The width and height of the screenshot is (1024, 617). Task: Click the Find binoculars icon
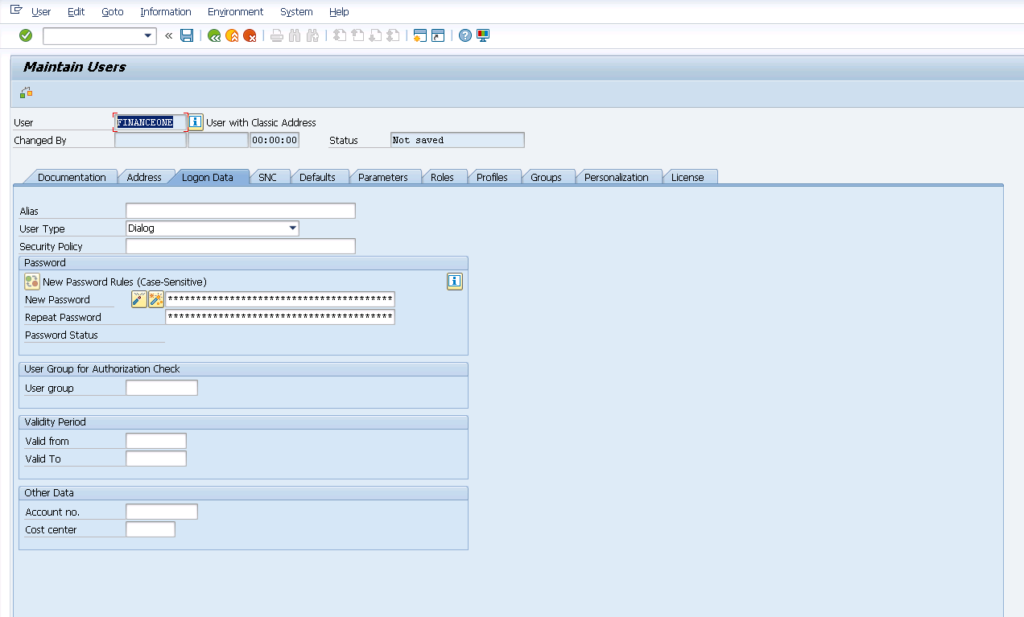click(295, 36)
